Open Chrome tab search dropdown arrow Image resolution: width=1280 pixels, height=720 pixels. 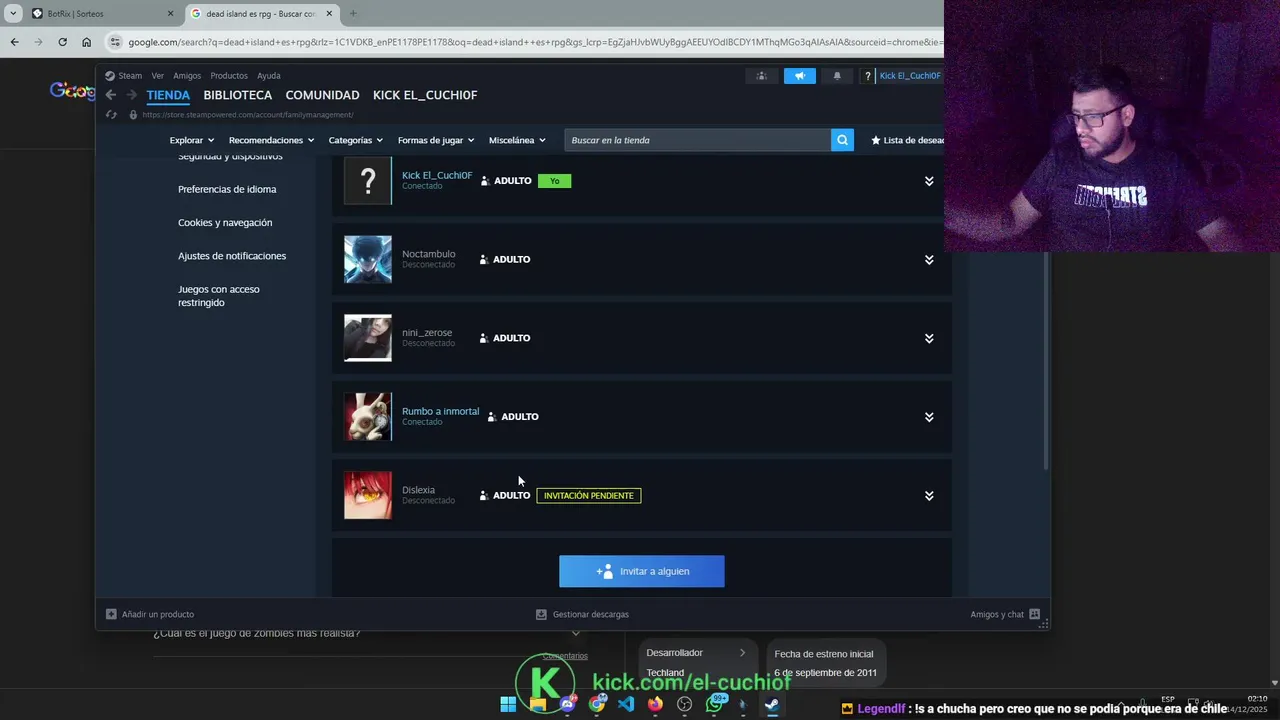(x=13, y=14)
